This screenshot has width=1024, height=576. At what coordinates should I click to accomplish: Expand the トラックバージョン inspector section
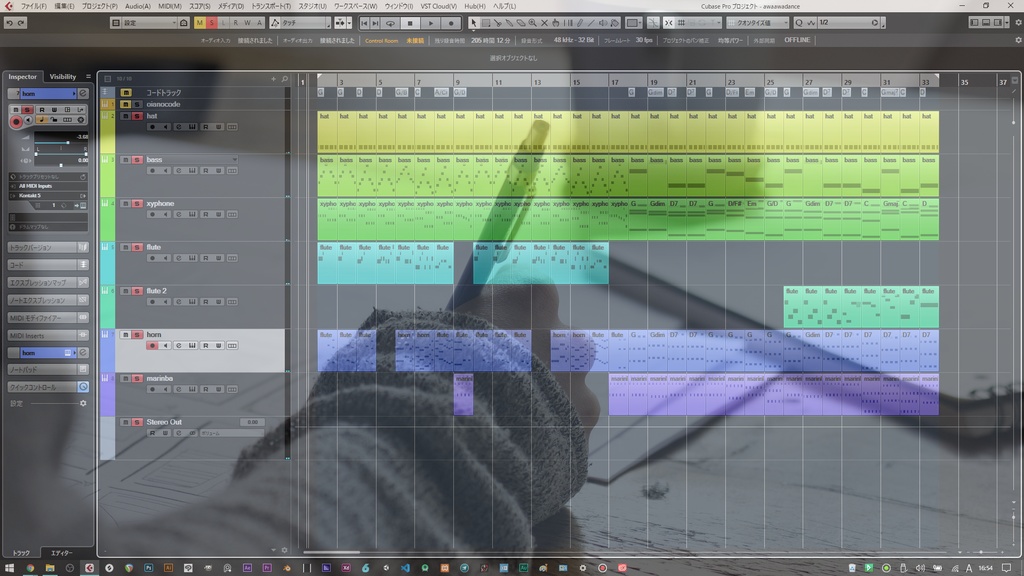click(x=47, y=248)
